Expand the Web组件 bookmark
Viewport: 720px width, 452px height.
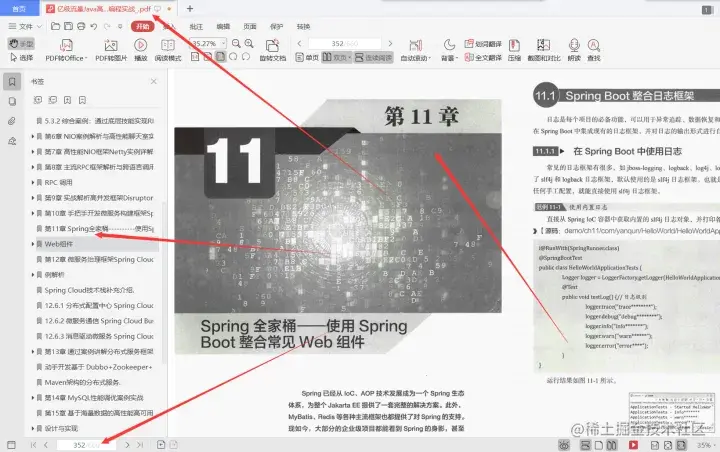point(33,244)
